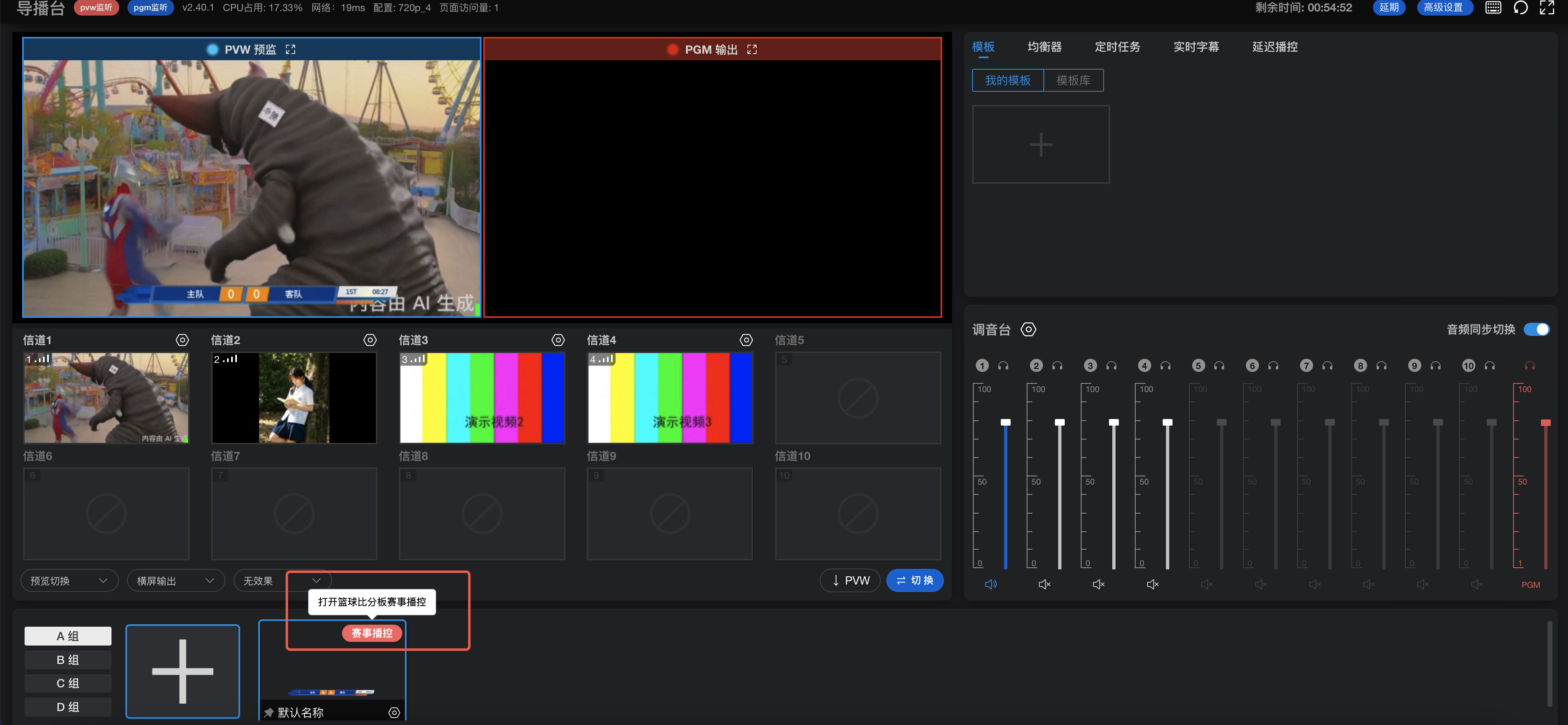The height and width of the screenshot is (725, 1568).
Task: Open settings for 信道1
Action: coord(182,340)
